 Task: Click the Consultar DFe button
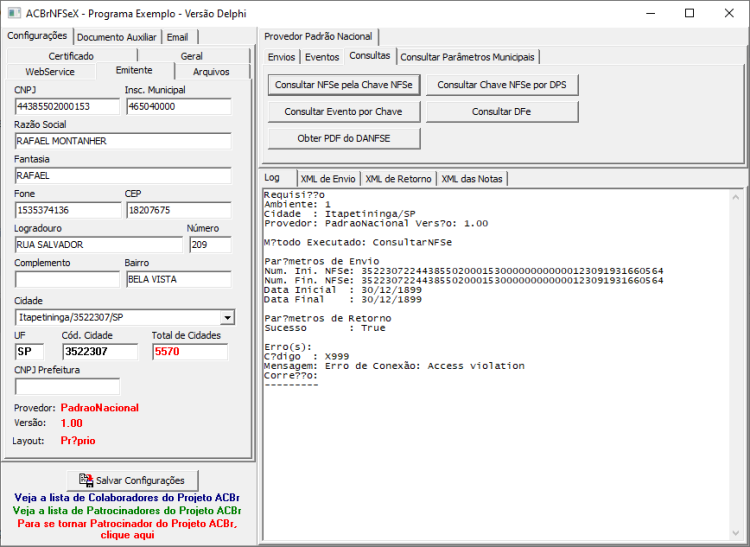pyautogui.click(x=502, y=111)
